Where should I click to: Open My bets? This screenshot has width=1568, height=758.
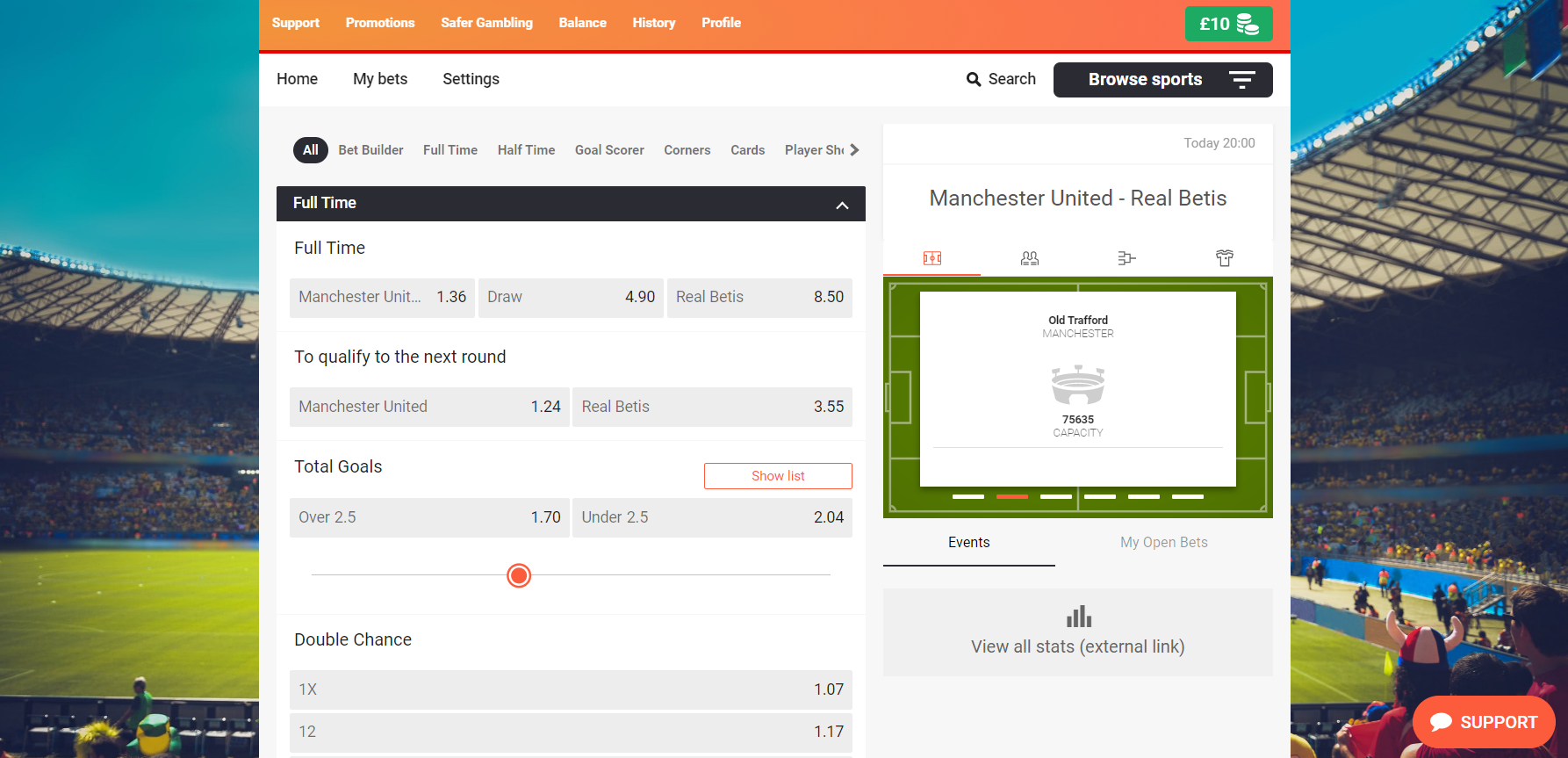(380, 79)
